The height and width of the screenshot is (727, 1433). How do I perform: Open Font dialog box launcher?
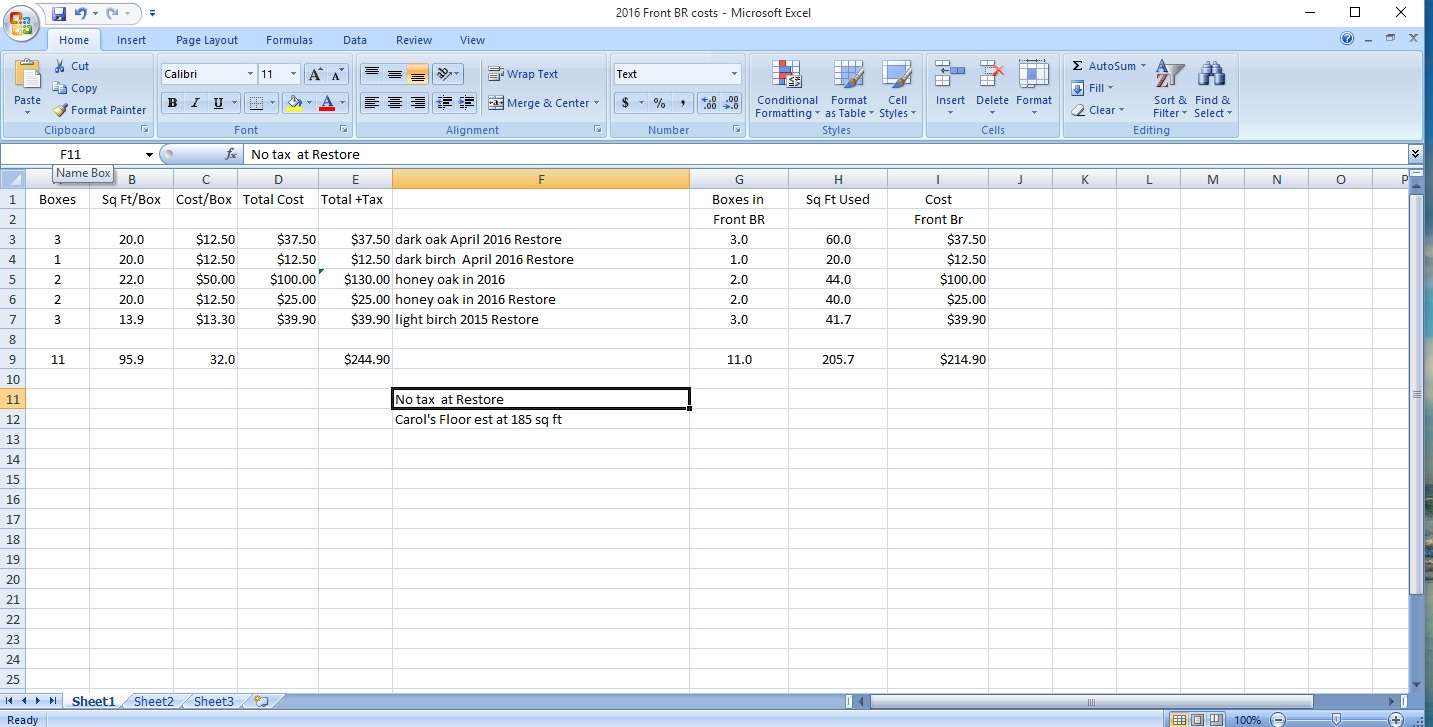point(345,130)
